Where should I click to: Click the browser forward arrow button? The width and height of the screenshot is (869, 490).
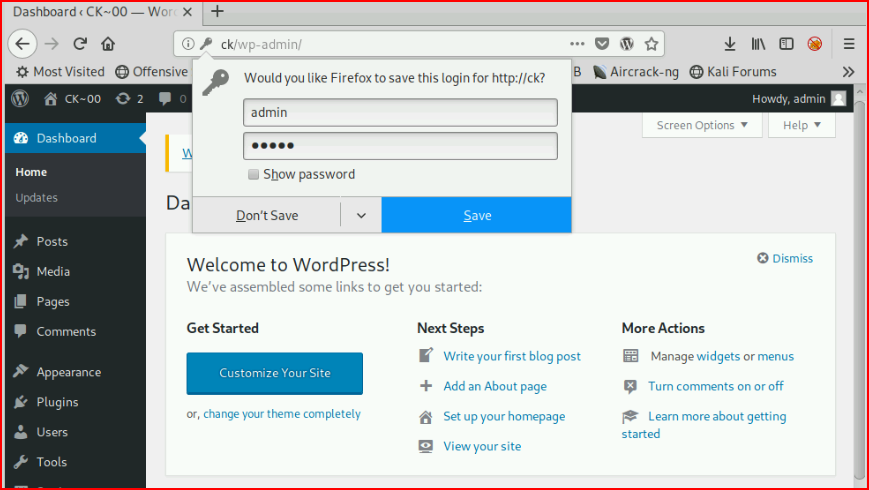click(x=52, y=44)
